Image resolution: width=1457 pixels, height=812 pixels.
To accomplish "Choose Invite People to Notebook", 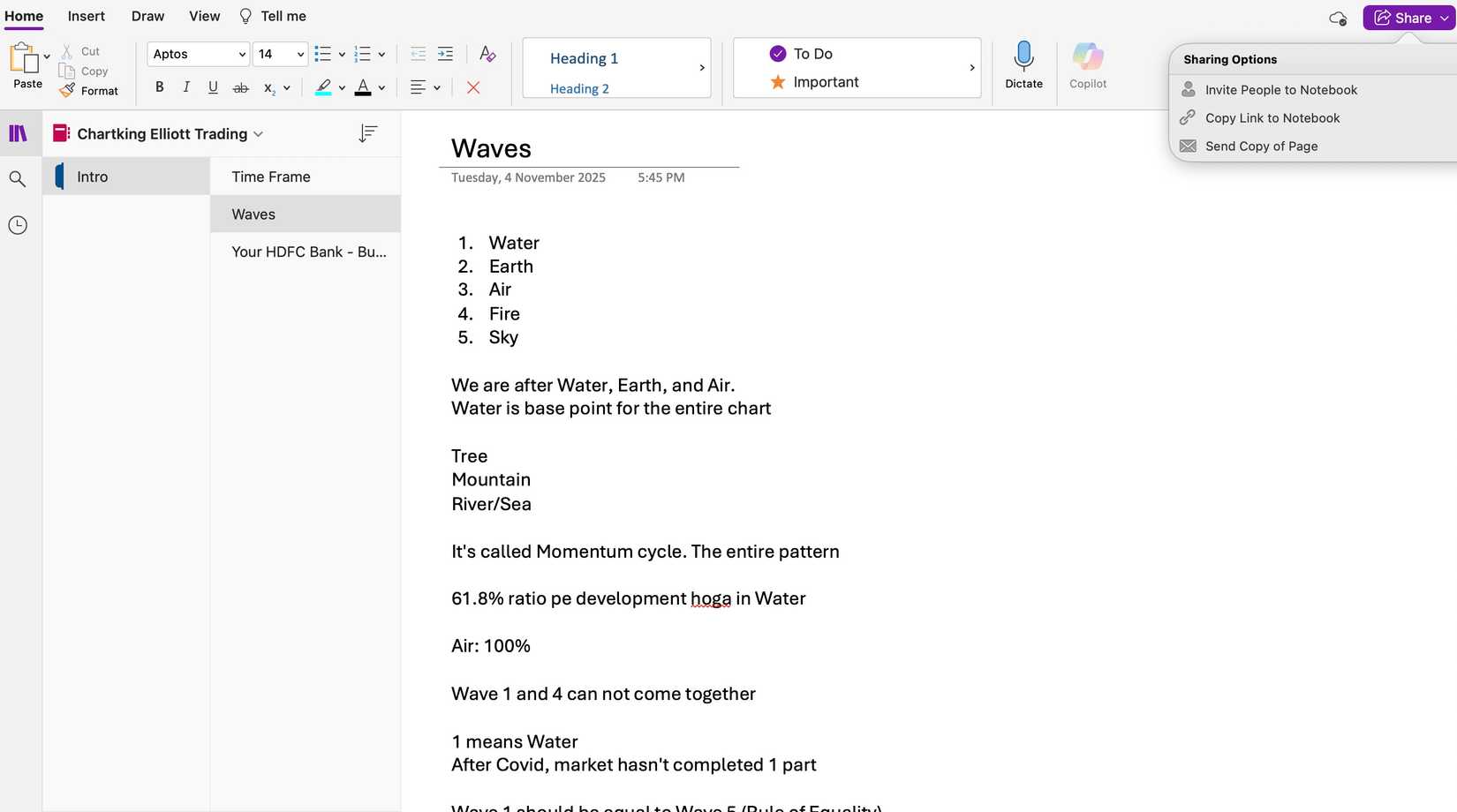I will pos(1281,89).
